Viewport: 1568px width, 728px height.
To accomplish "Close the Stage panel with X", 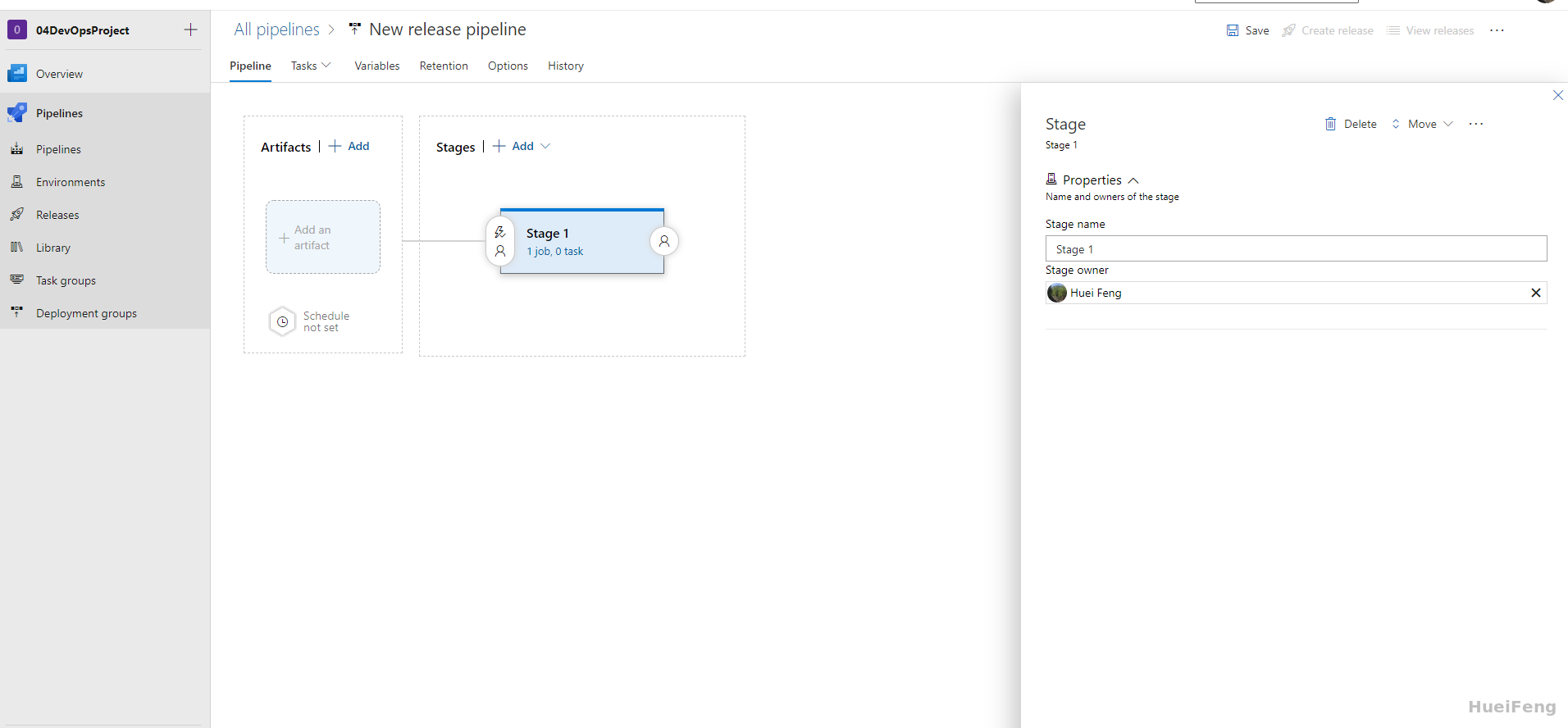I will (1558, 95).
